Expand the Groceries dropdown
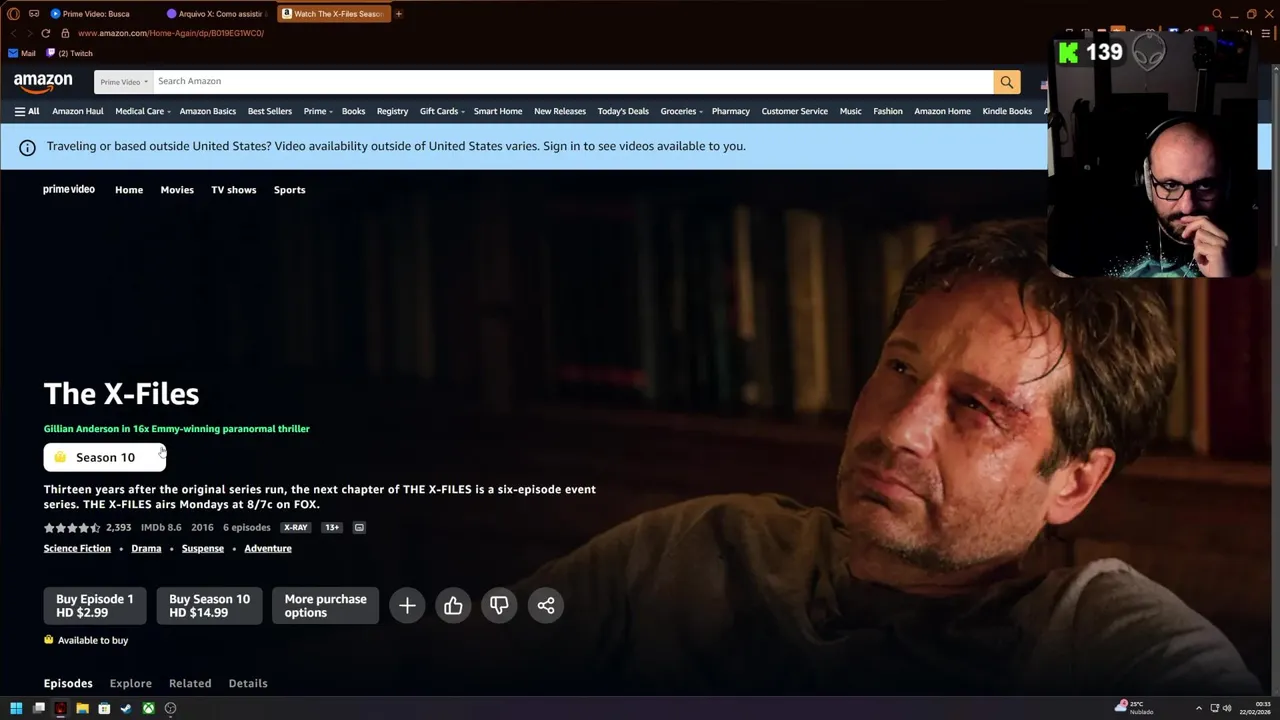The width and height of the screenshot is (1280, 720). (682, 111)
